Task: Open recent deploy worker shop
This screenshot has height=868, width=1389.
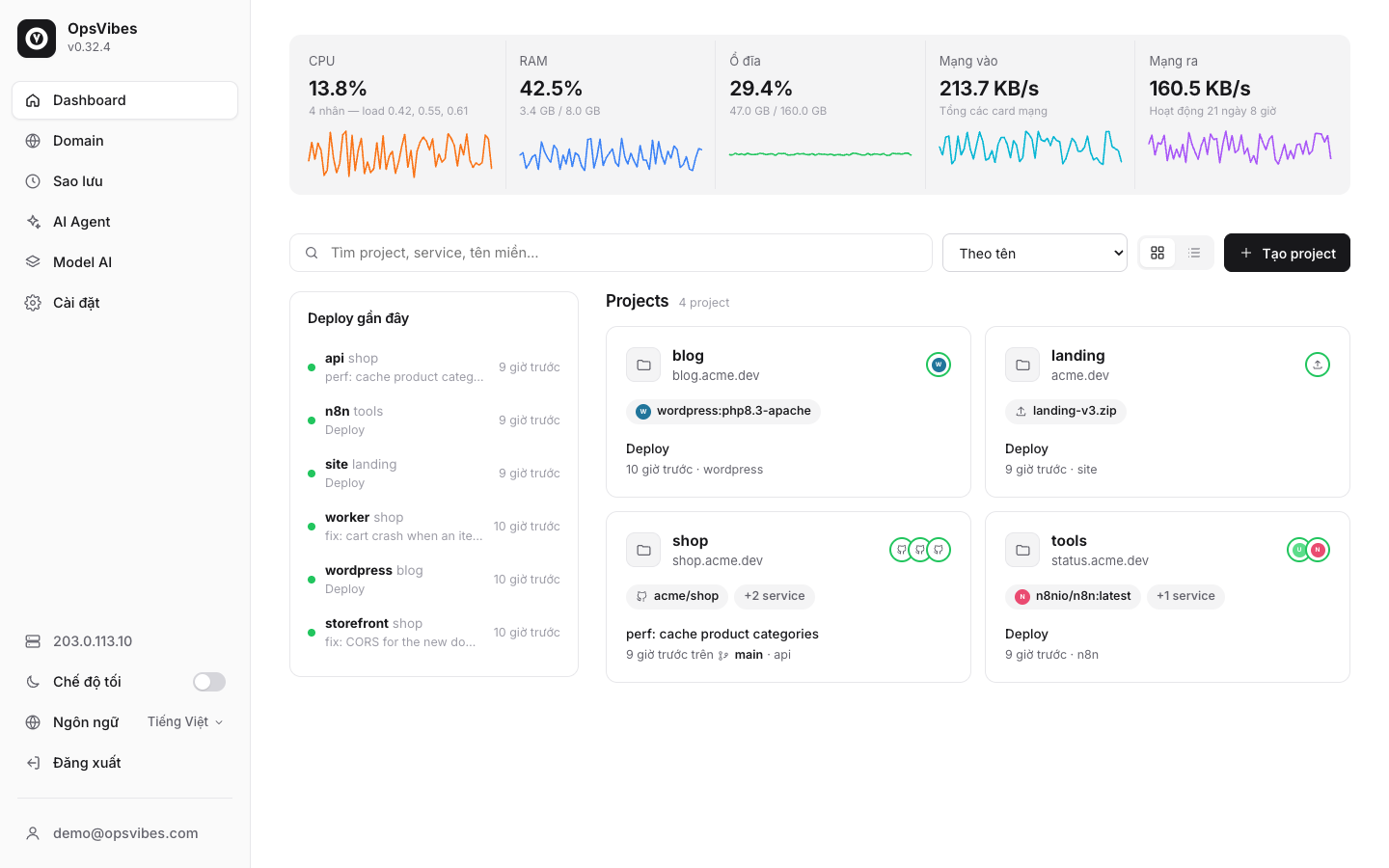Action: point(434,527)
